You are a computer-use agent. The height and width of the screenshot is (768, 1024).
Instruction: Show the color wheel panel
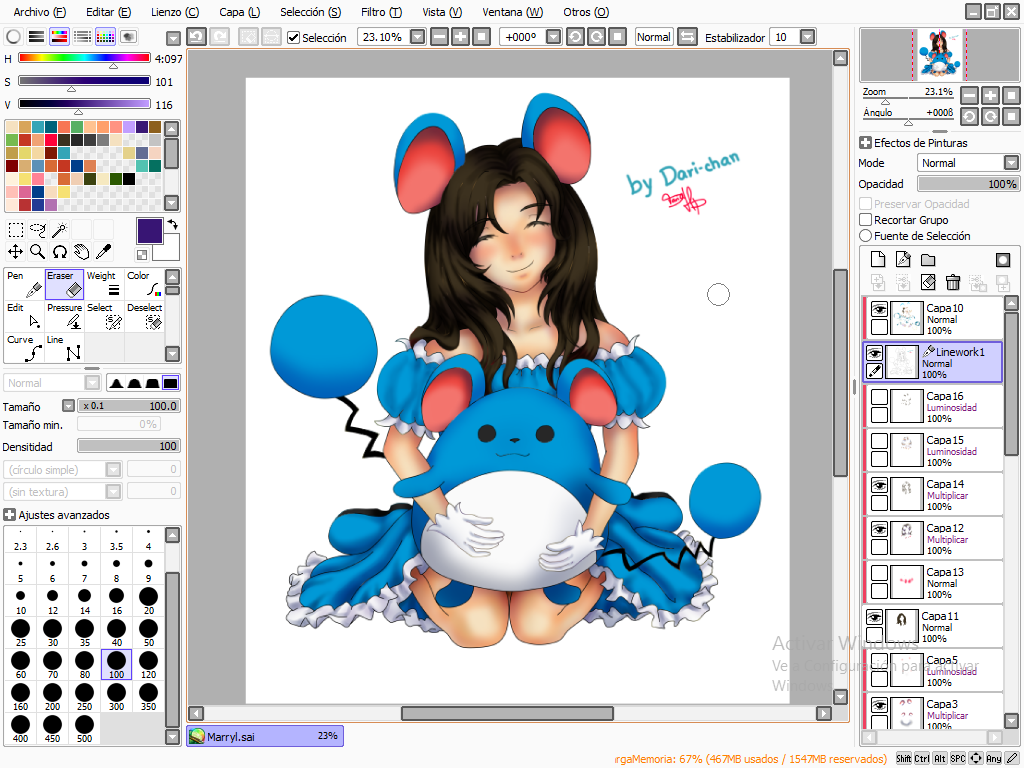14,37
